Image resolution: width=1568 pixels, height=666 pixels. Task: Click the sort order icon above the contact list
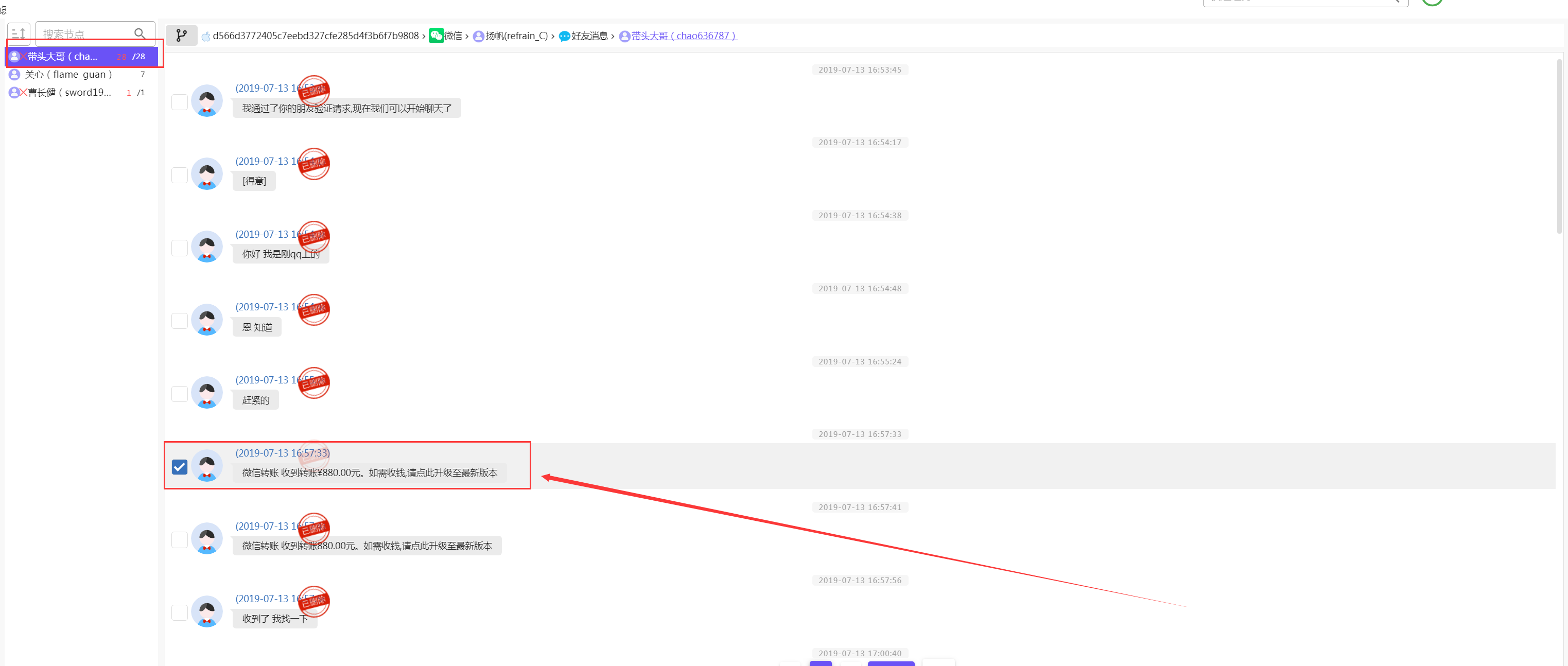[19, 34]
